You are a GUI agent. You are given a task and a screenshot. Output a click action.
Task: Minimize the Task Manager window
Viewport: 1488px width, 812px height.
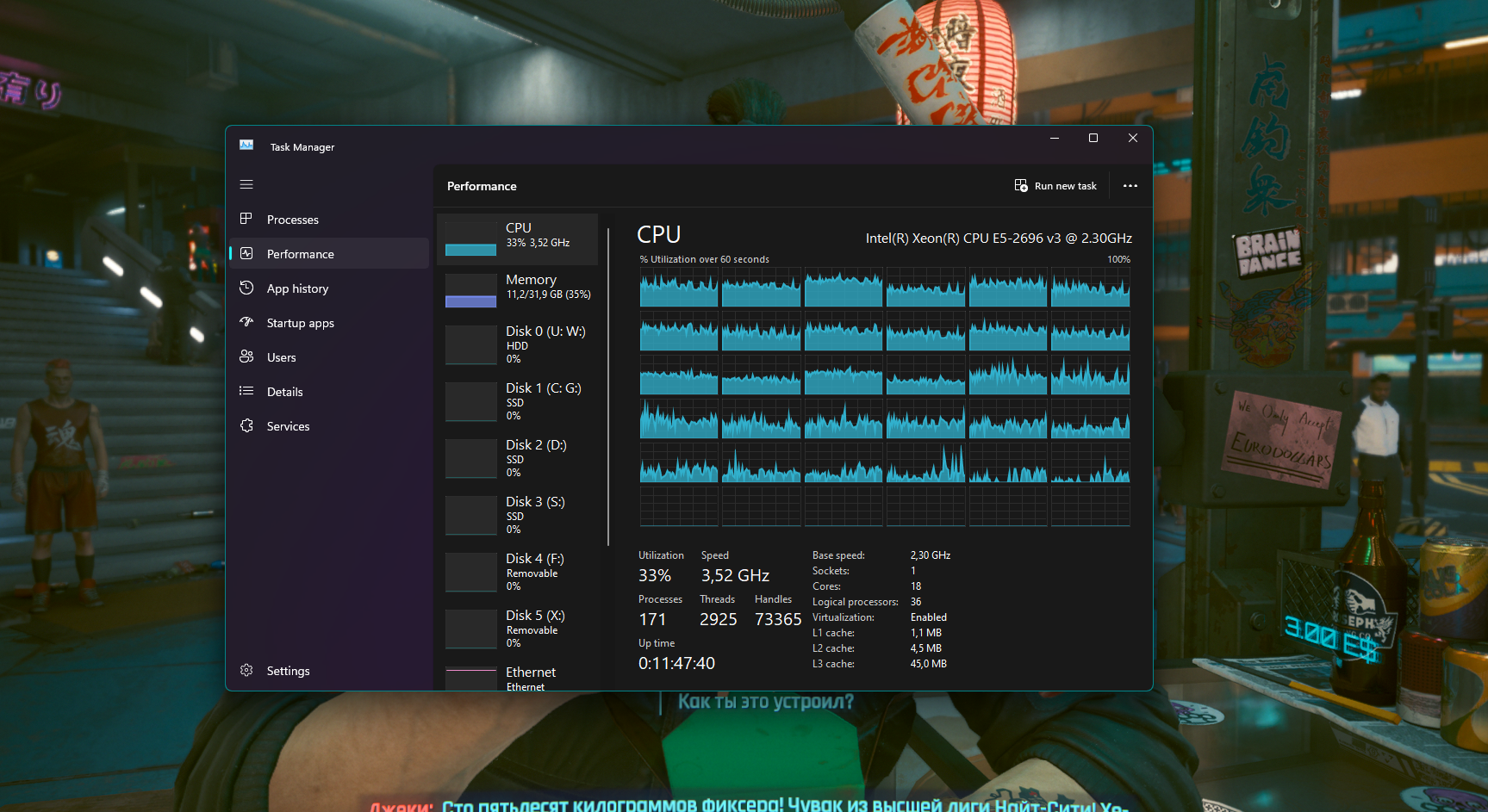[1055, 139]
